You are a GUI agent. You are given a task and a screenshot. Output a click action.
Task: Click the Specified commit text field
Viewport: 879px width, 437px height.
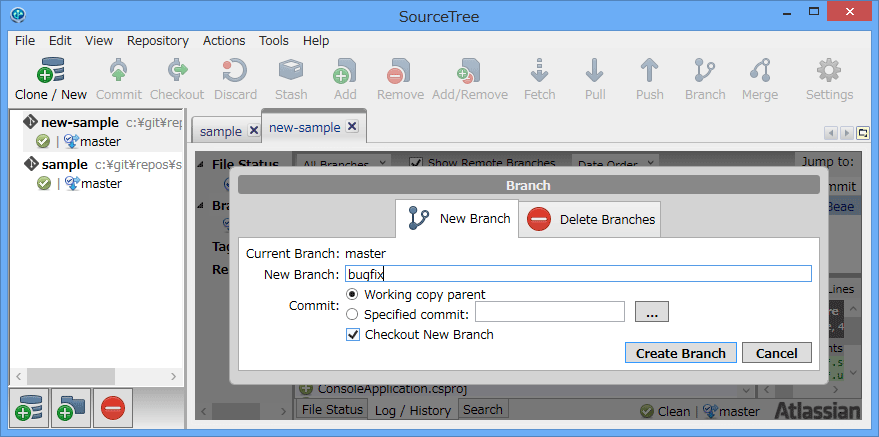click(x=550, y=312)
